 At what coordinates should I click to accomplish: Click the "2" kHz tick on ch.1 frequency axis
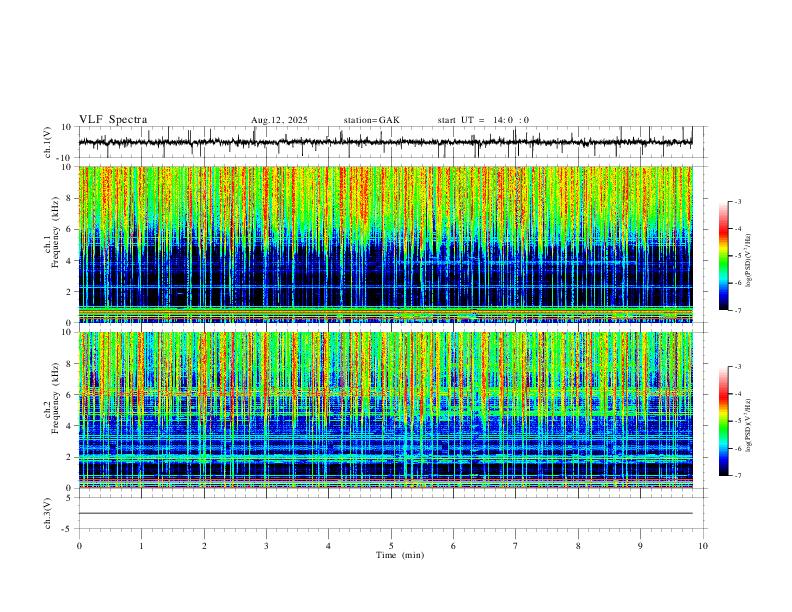(69, 292)
